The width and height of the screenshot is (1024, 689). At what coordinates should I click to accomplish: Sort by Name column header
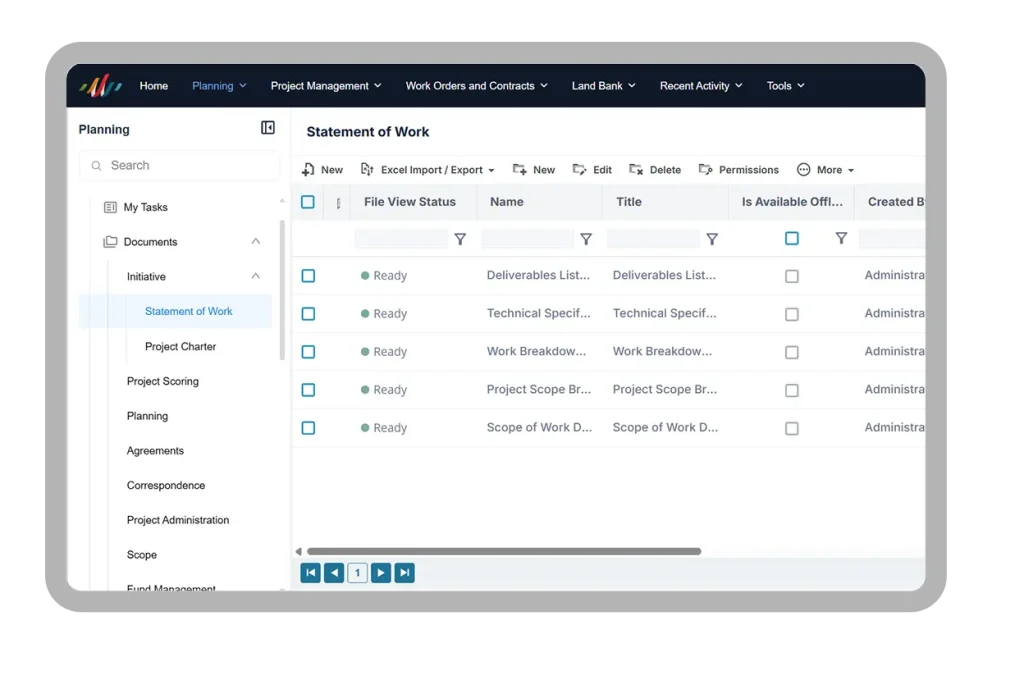click(x=507, y=202)
